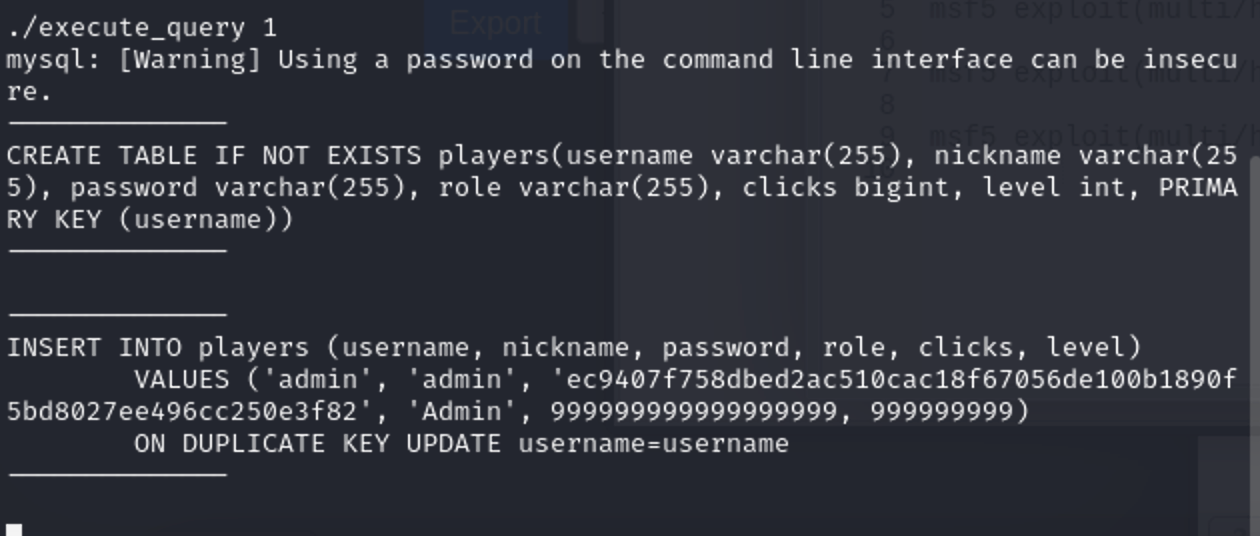Screen dimensions: 1260x536
Task: Click the INSERT INTO keywords
Action: (x=94, y=348)
